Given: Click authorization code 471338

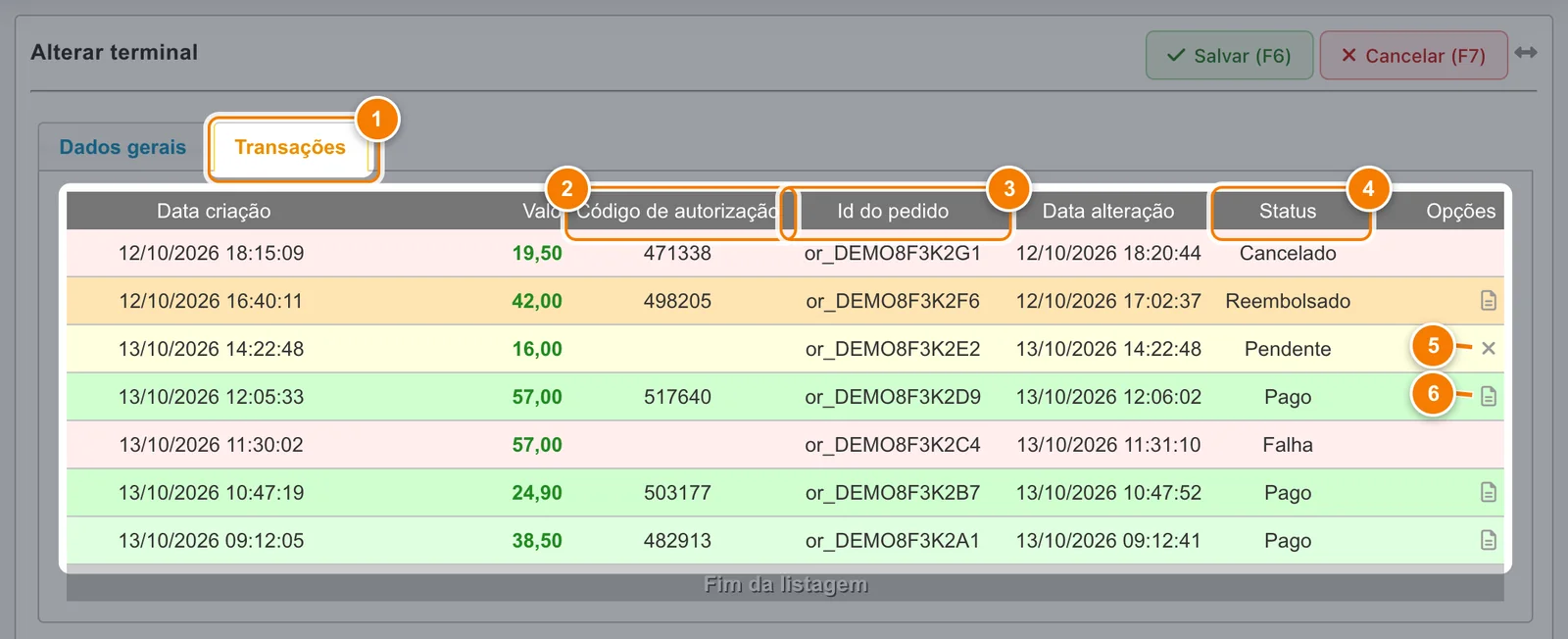Looking at the screenshot, I should (677, 253).
